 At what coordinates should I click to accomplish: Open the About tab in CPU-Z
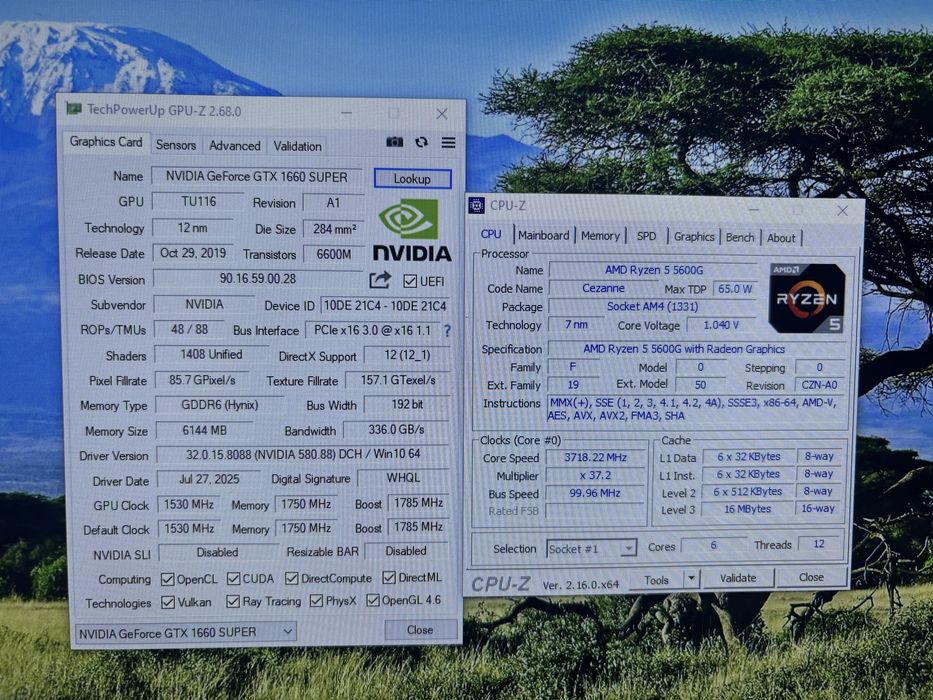[x=781, y=238]
